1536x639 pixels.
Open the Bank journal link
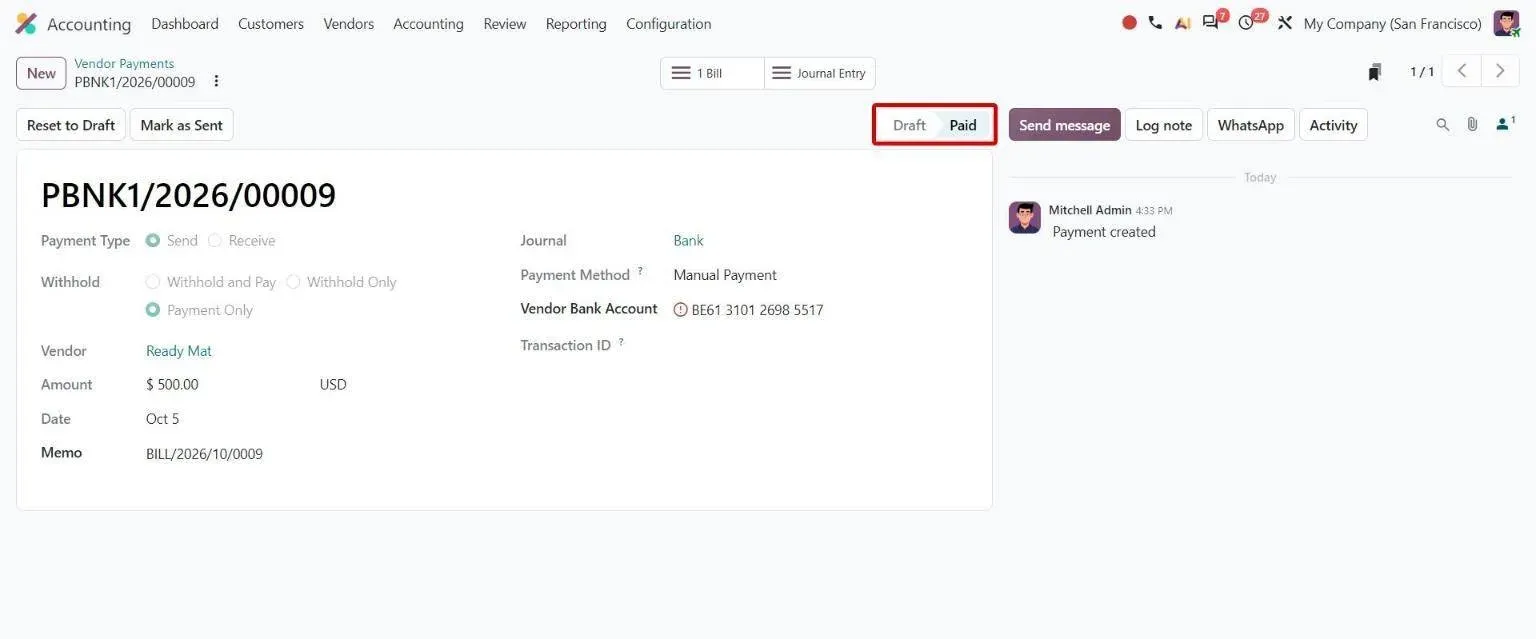click(689, 241)
